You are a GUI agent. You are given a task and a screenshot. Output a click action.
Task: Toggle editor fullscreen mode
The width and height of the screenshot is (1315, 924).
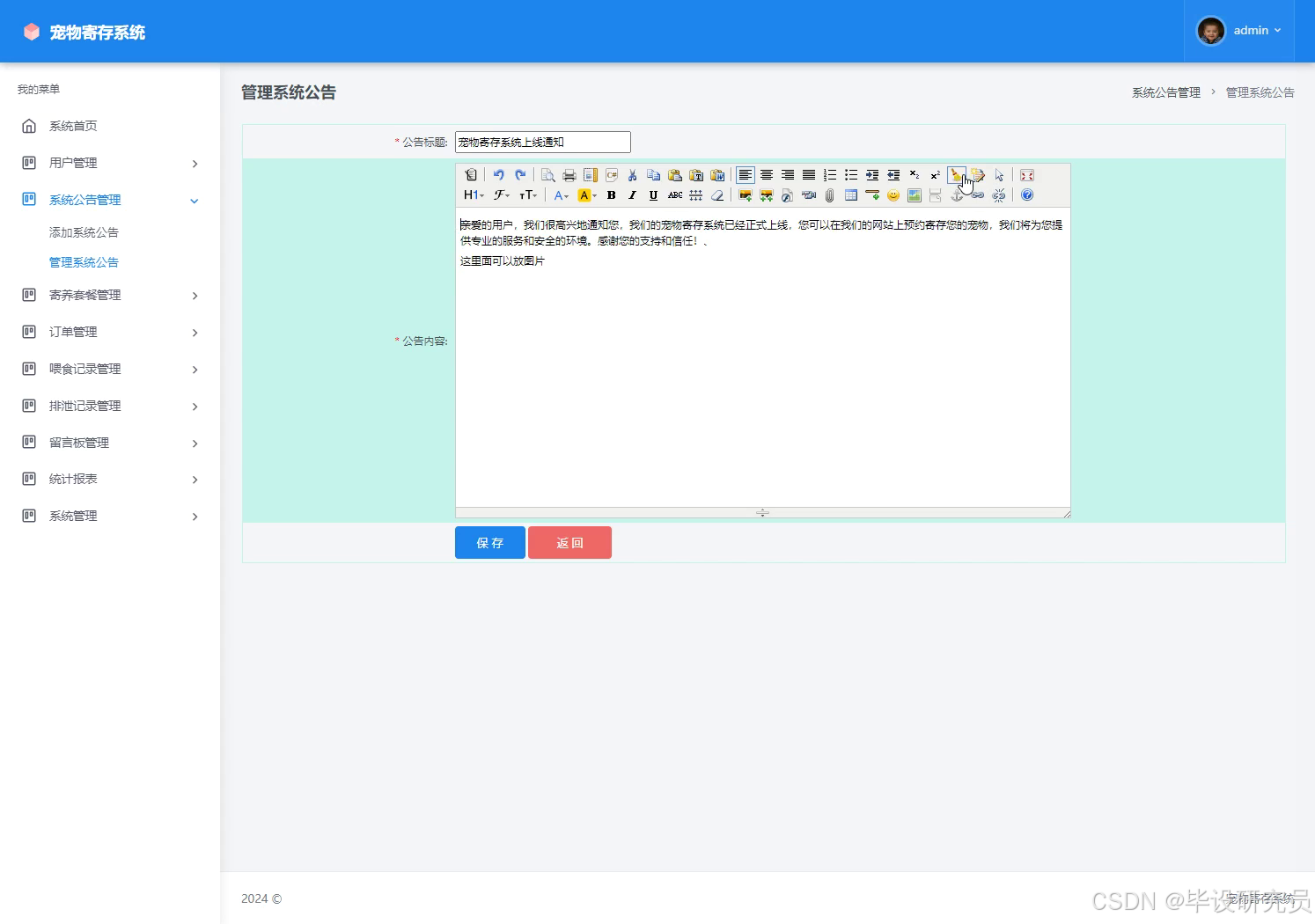(x=1027, y=175)
